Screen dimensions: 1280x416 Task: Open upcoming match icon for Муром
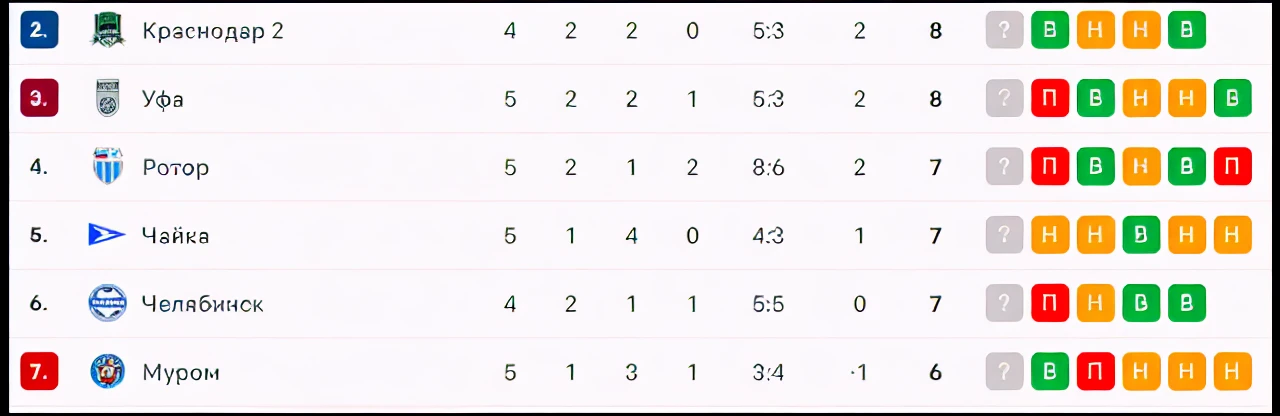point(1005,372)
